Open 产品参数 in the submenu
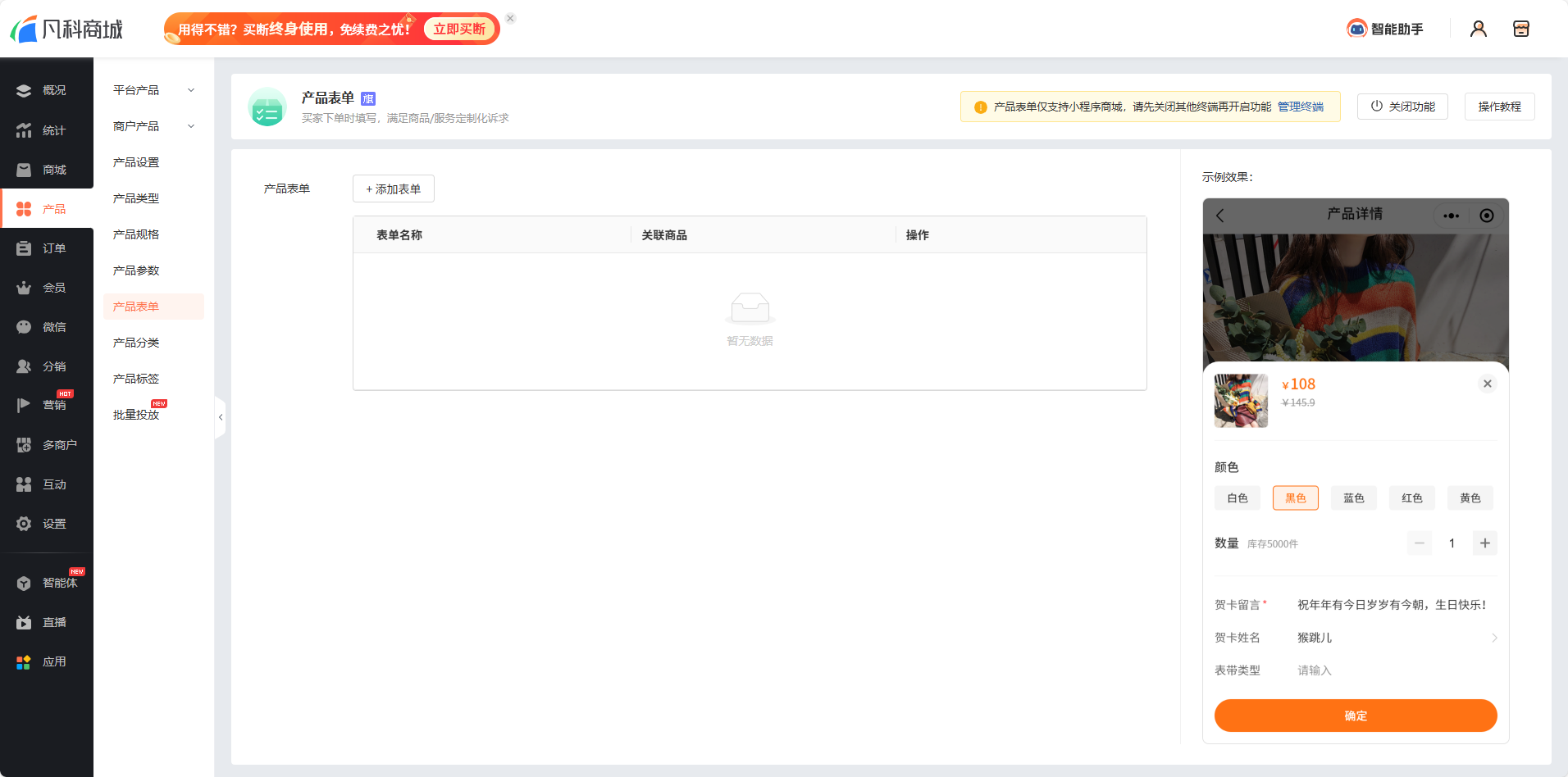 coord(136,270)
